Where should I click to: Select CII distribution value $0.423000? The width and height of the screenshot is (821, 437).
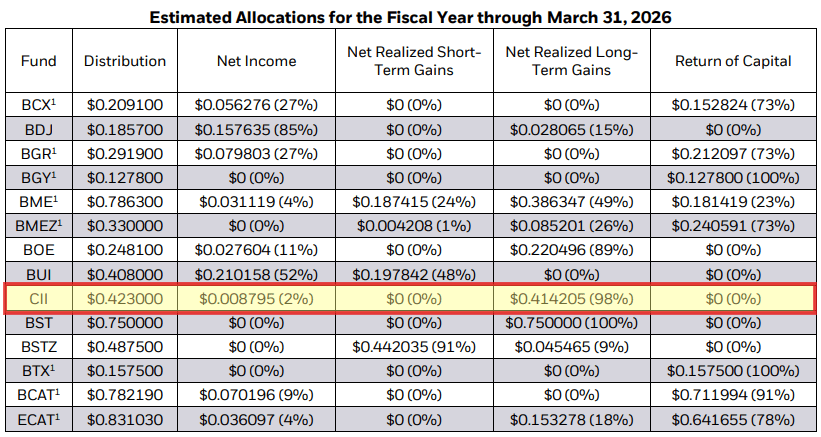click(x=125, y=298)
